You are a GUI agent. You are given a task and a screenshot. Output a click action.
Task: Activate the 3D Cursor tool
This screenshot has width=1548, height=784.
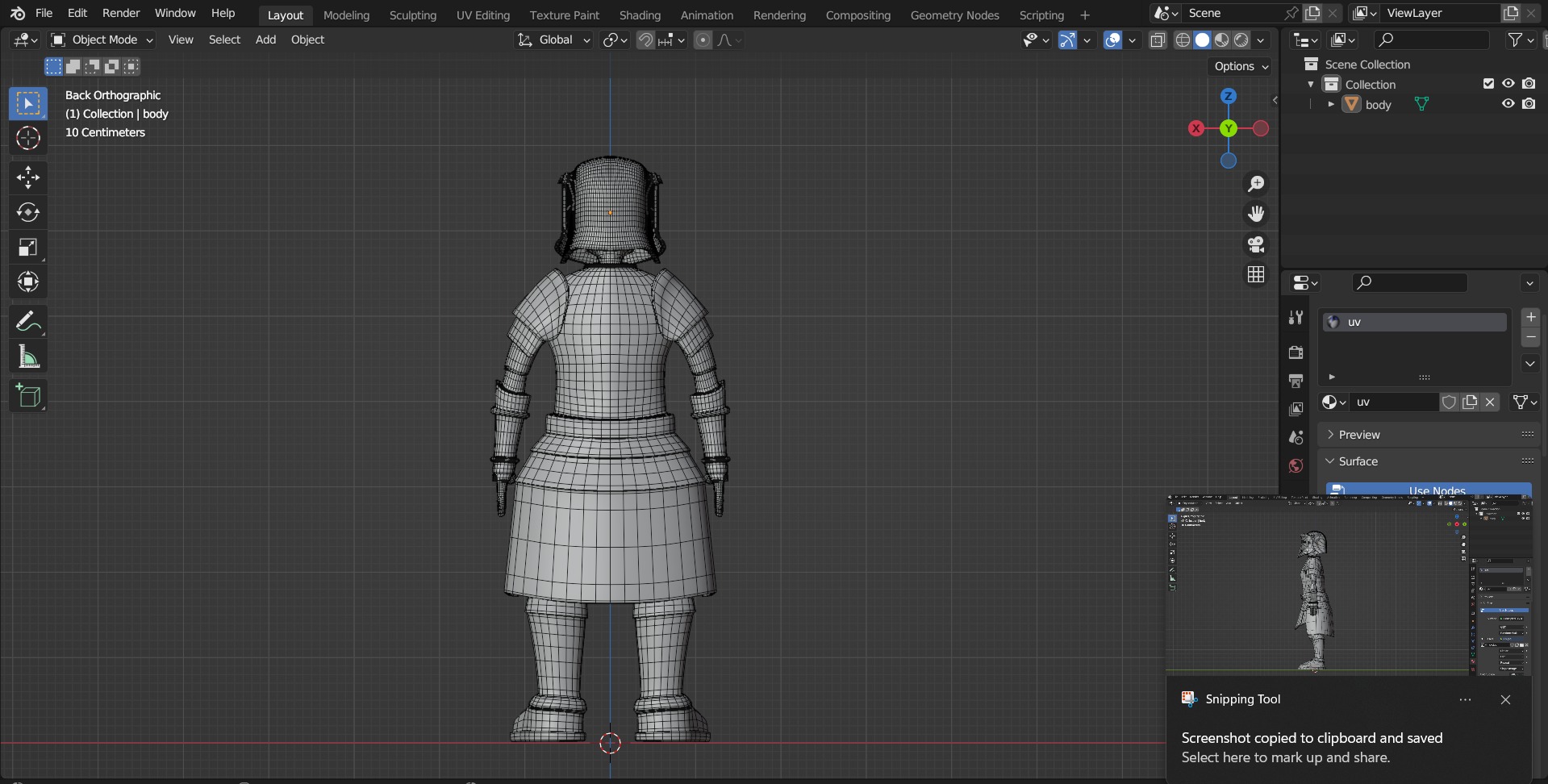[28, 139]
